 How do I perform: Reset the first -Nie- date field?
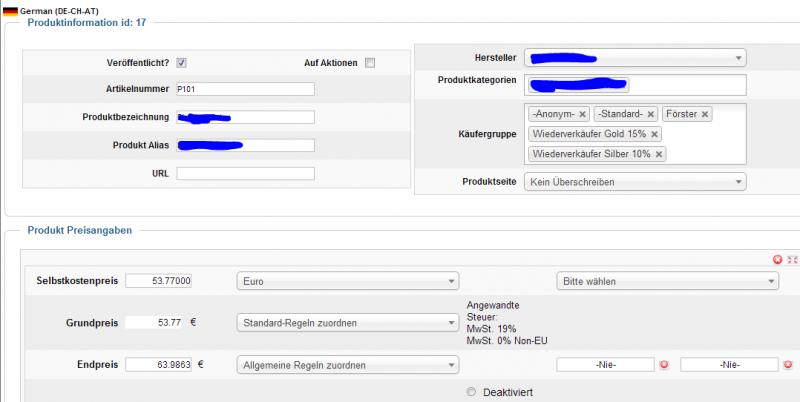click(x=664, y=365)
